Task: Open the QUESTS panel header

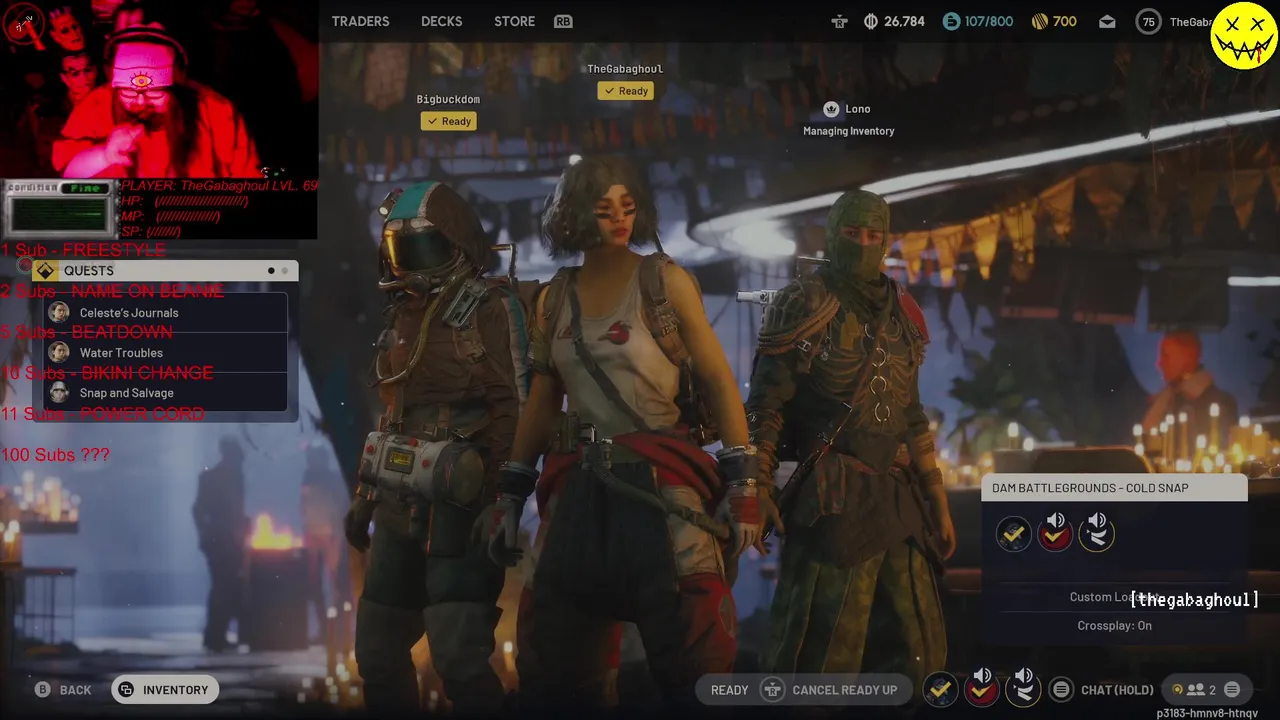Action: coord(165,271)
